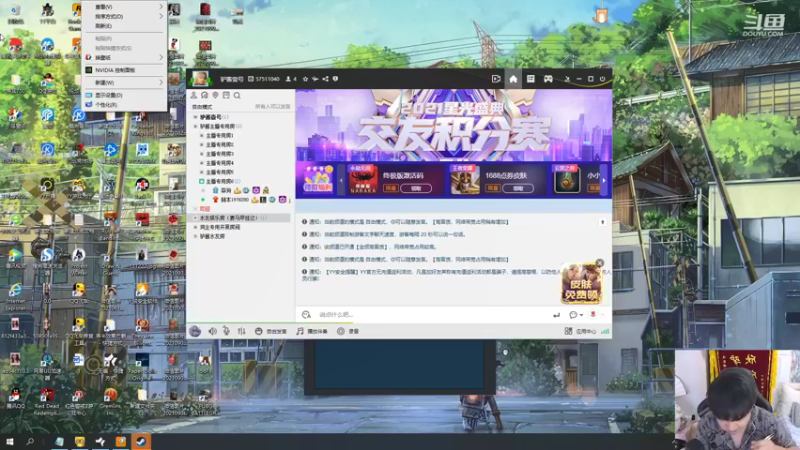This screenshot has height=450, width=800.
Task: Click the font style icon in chat box
Action: [306, 315]
